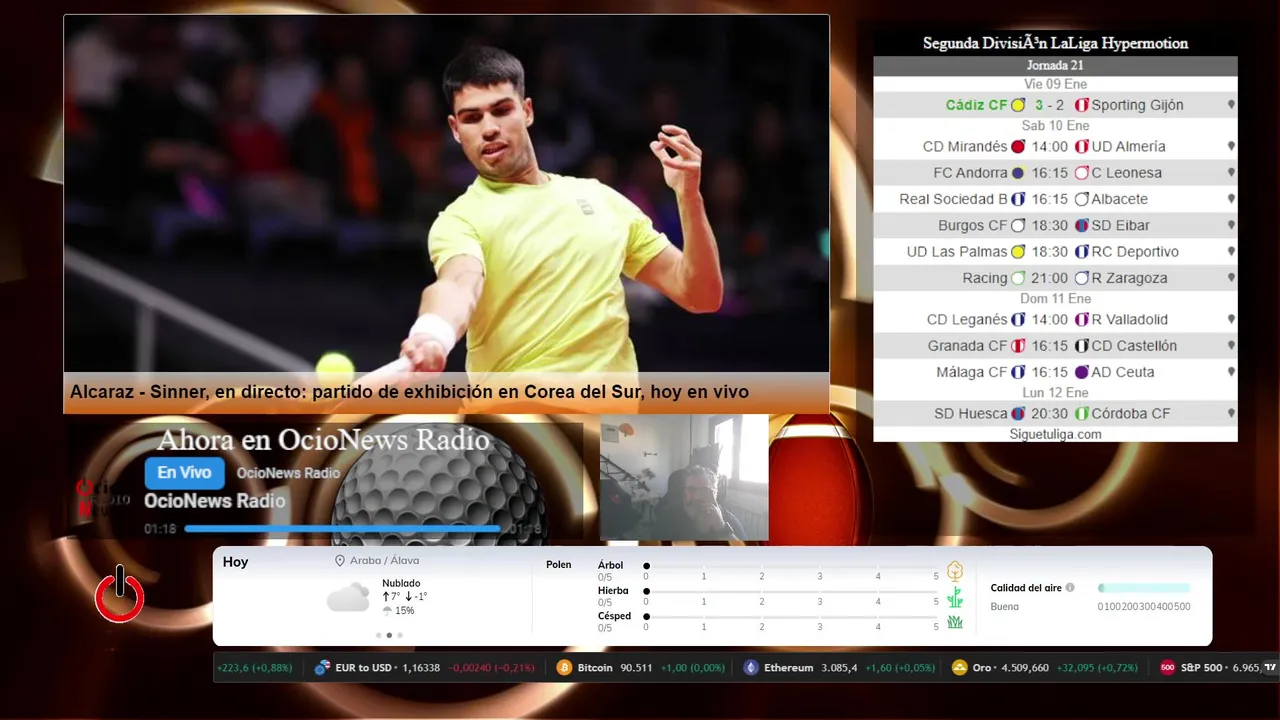Viewport: 1280px width, 720px height.
Task: Seek in the radio progress bar
Action: pyautogui.click(x=343, y=528)
